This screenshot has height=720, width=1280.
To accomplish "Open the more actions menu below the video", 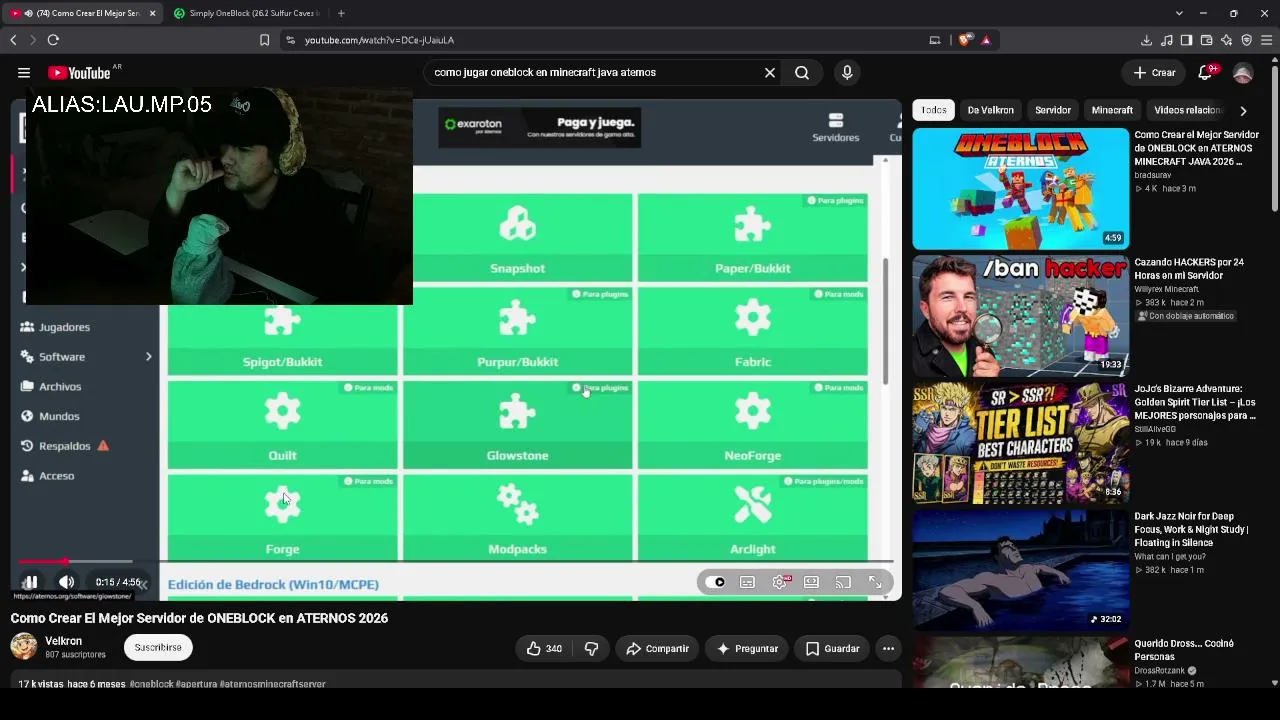I will pos(888,648).
